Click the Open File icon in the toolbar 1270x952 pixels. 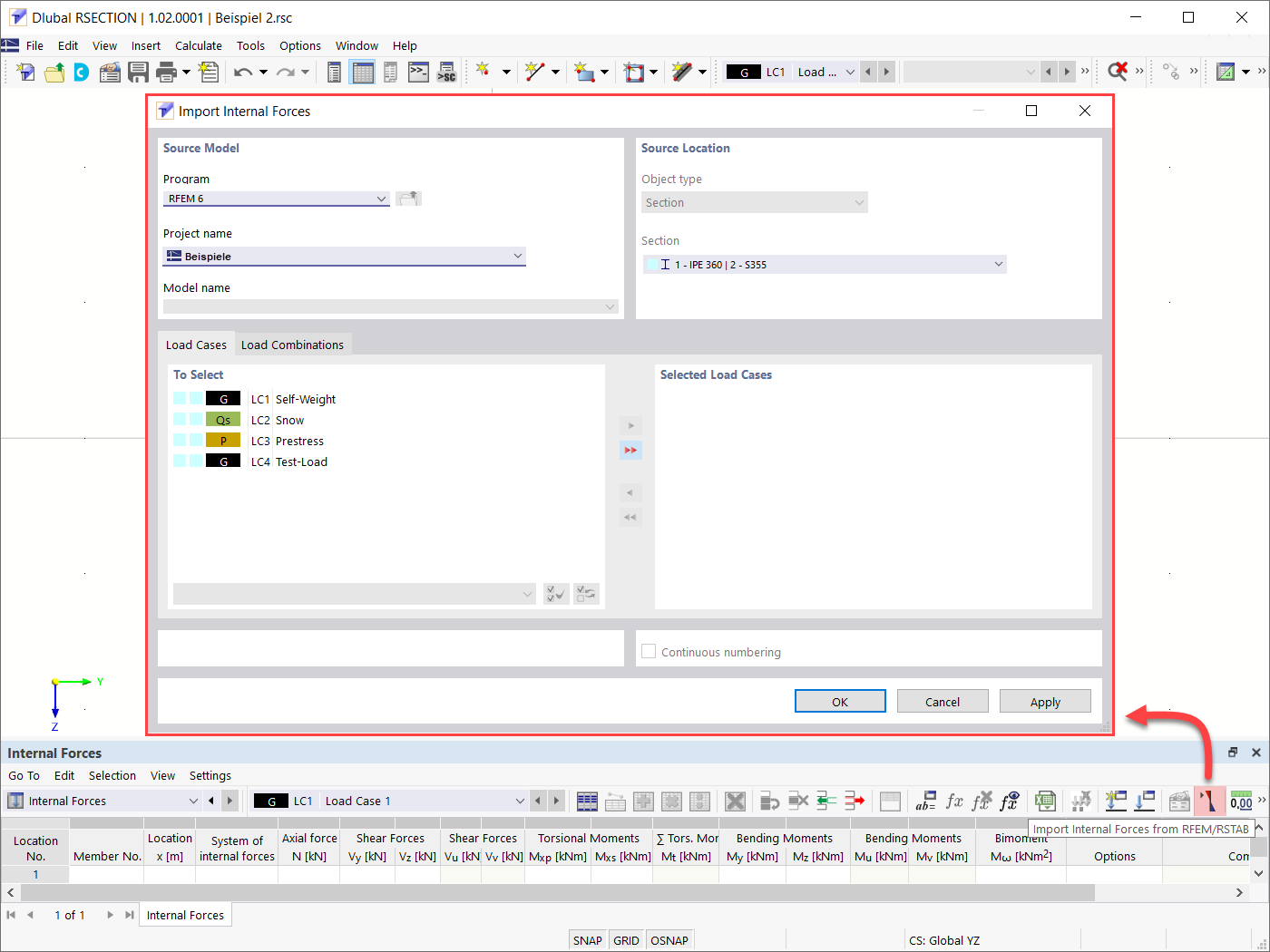coord(54,71)
